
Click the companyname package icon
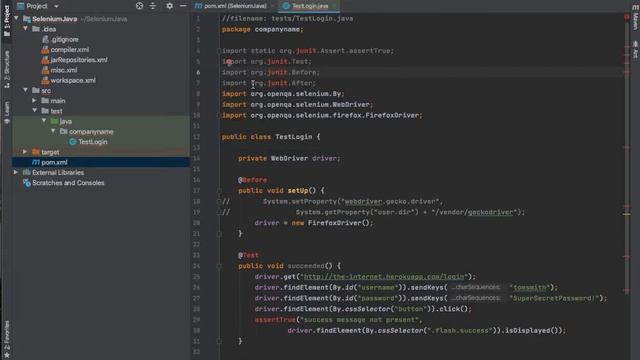(63, 131)
